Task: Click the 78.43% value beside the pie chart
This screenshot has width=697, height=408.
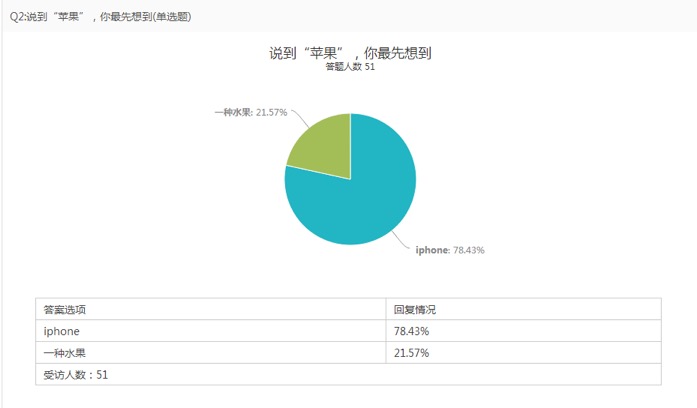Action: click(468, 250)
